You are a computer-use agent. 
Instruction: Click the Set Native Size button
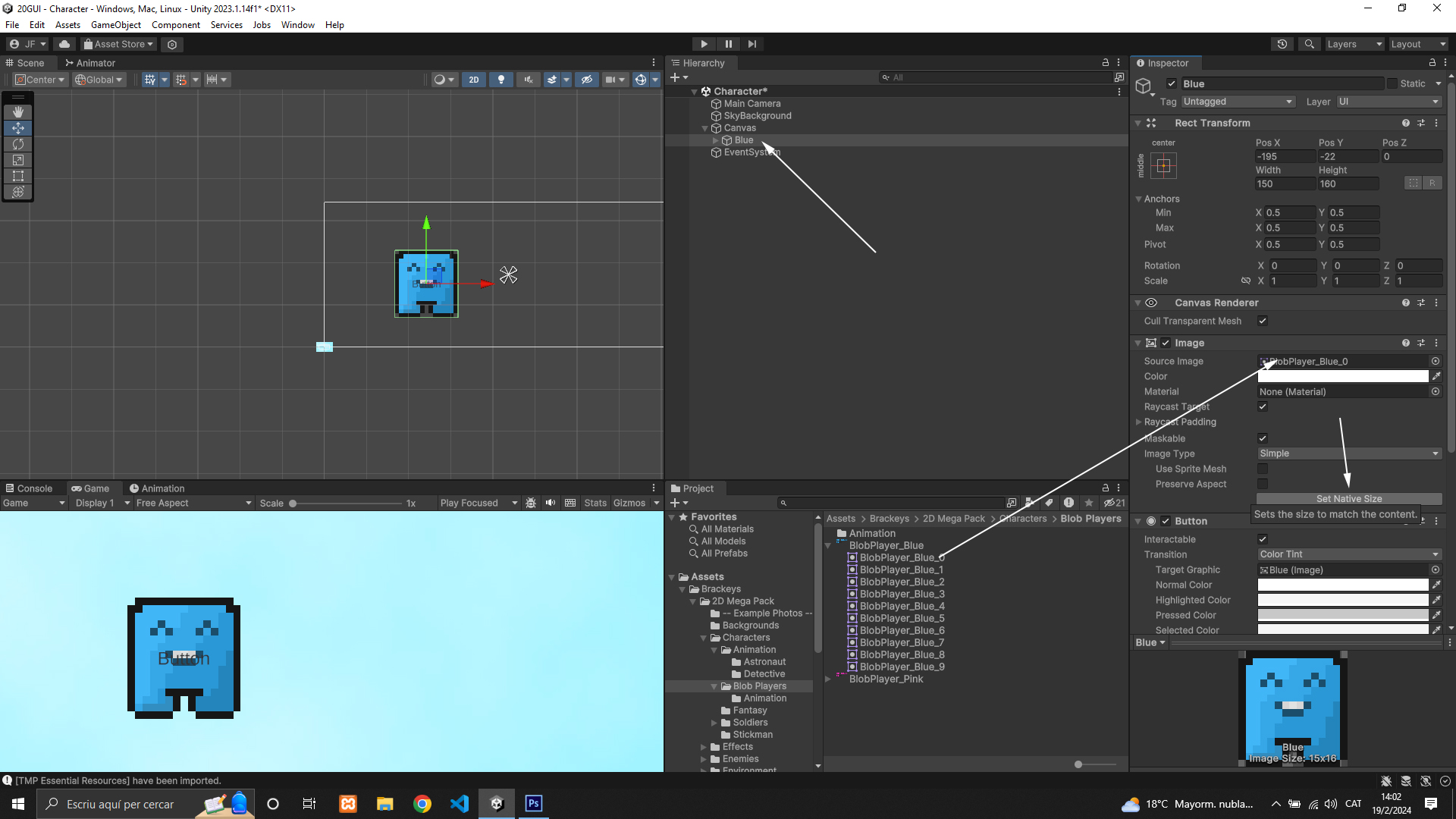pyautogui.click(x=1348, y=498)
